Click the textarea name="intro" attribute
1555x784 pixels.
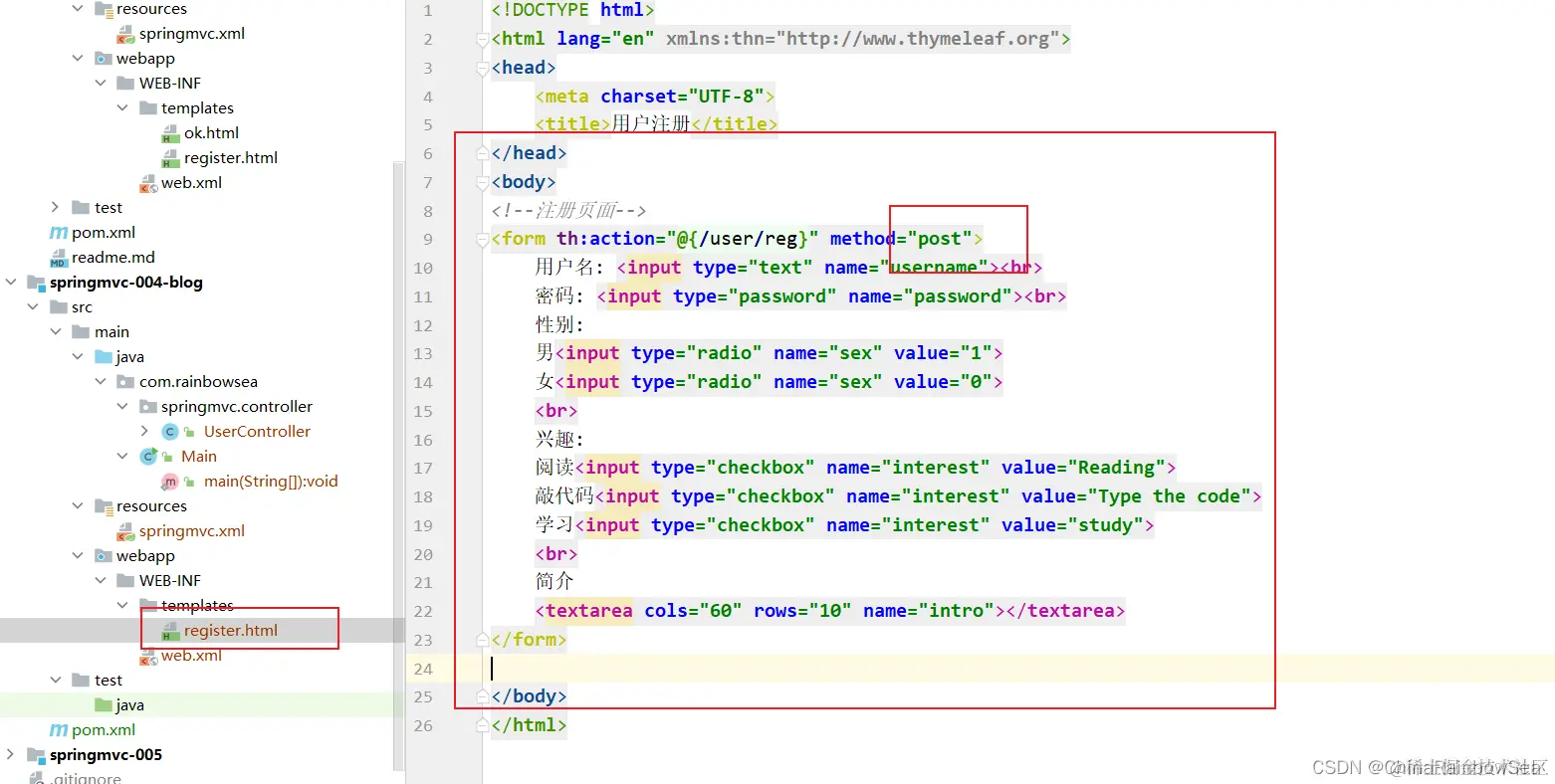(x=929, y=611)
